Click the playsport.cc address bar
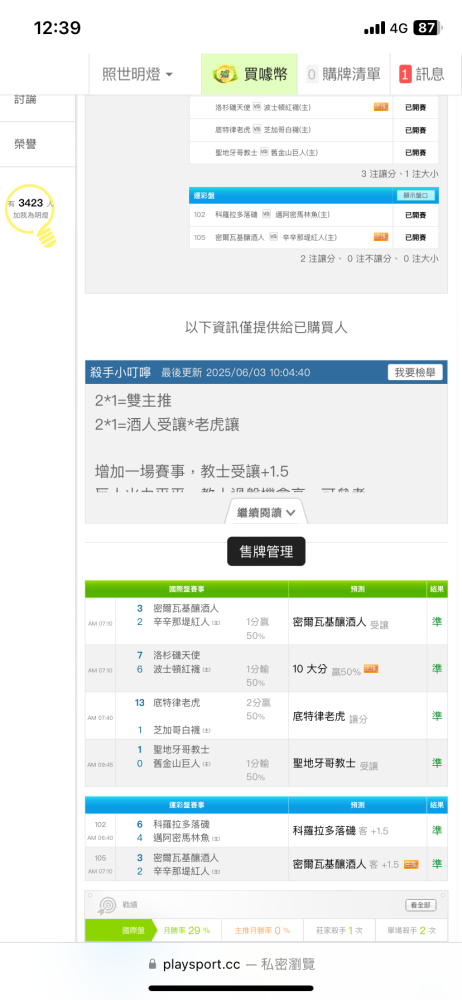 (231, 964)
